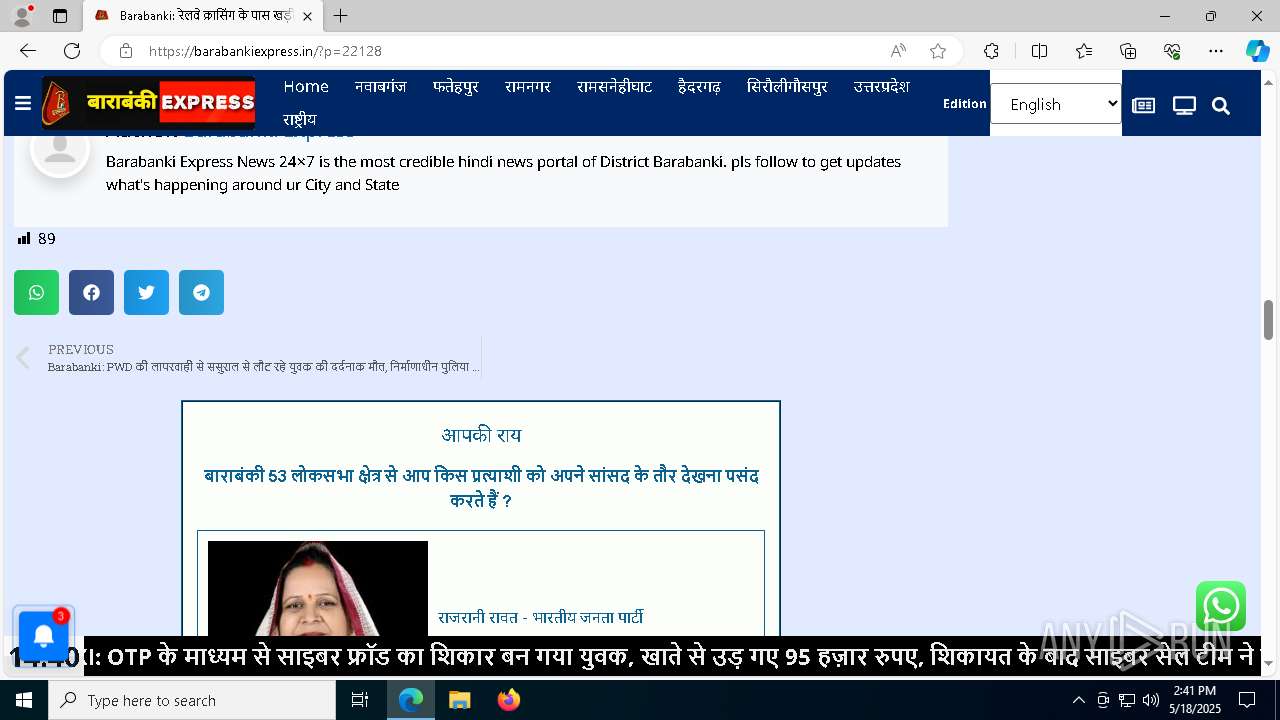
Task: Click the taskbar search box
Action: click(192, 700)
